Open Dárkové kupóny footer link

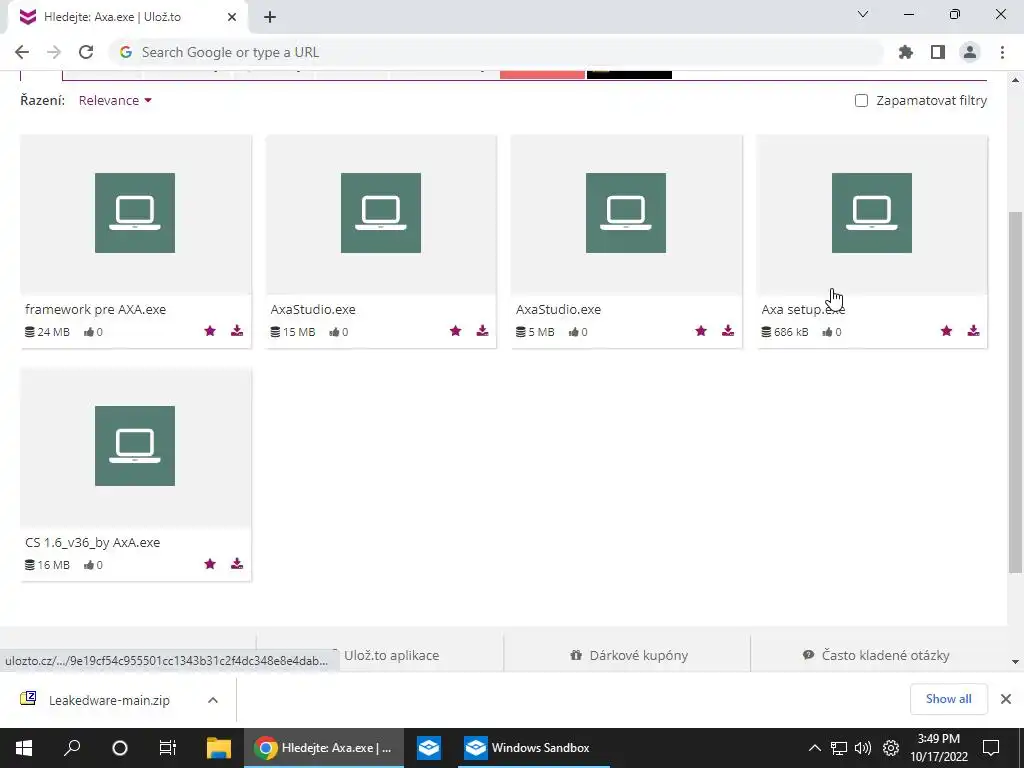[x=629, y=656]
